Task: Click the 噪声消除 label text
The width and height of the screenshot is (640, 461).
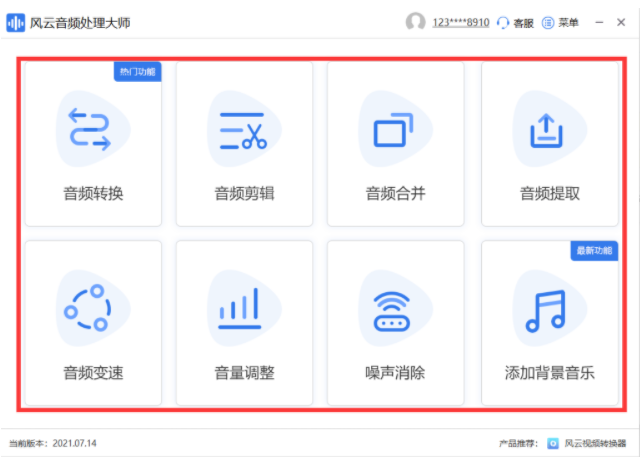Action: (x=395, y=373)
